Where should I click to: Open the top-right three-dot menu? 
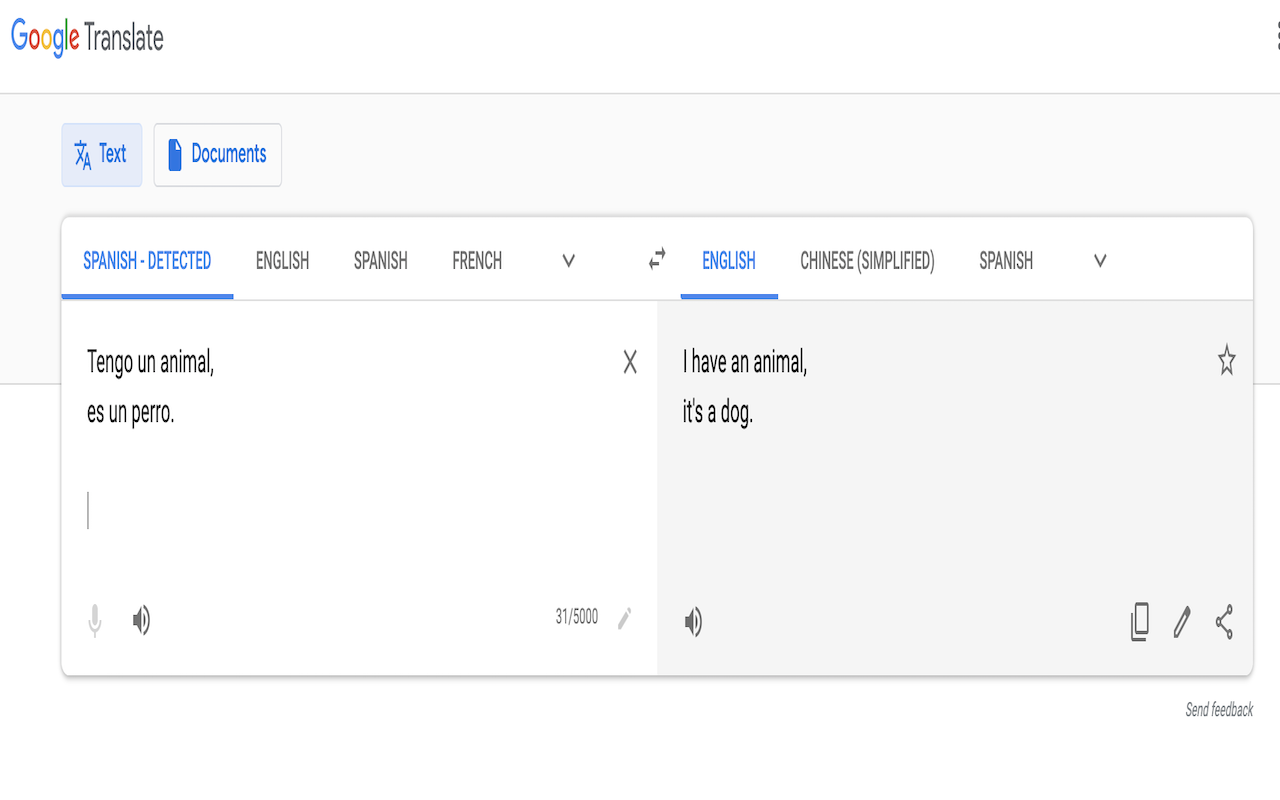click(x=1277, y=36)
